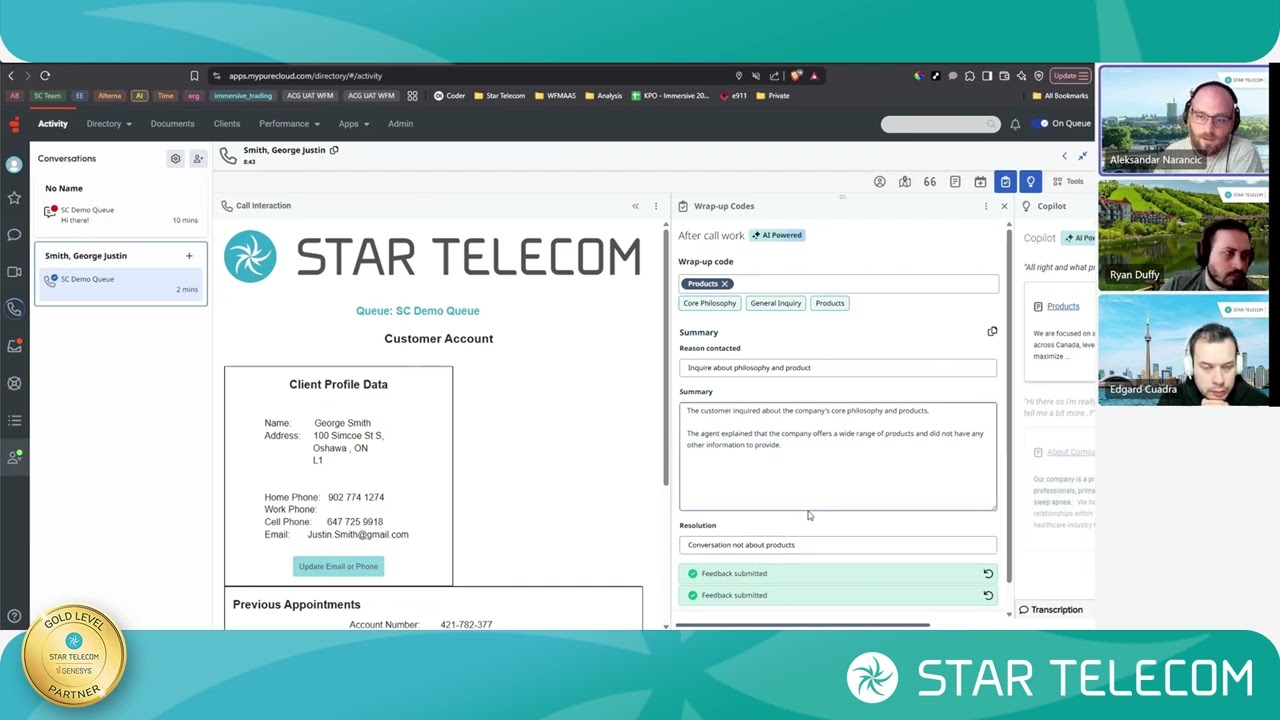
Task: Open the Transcription tab
Action: coord(1051,610)
